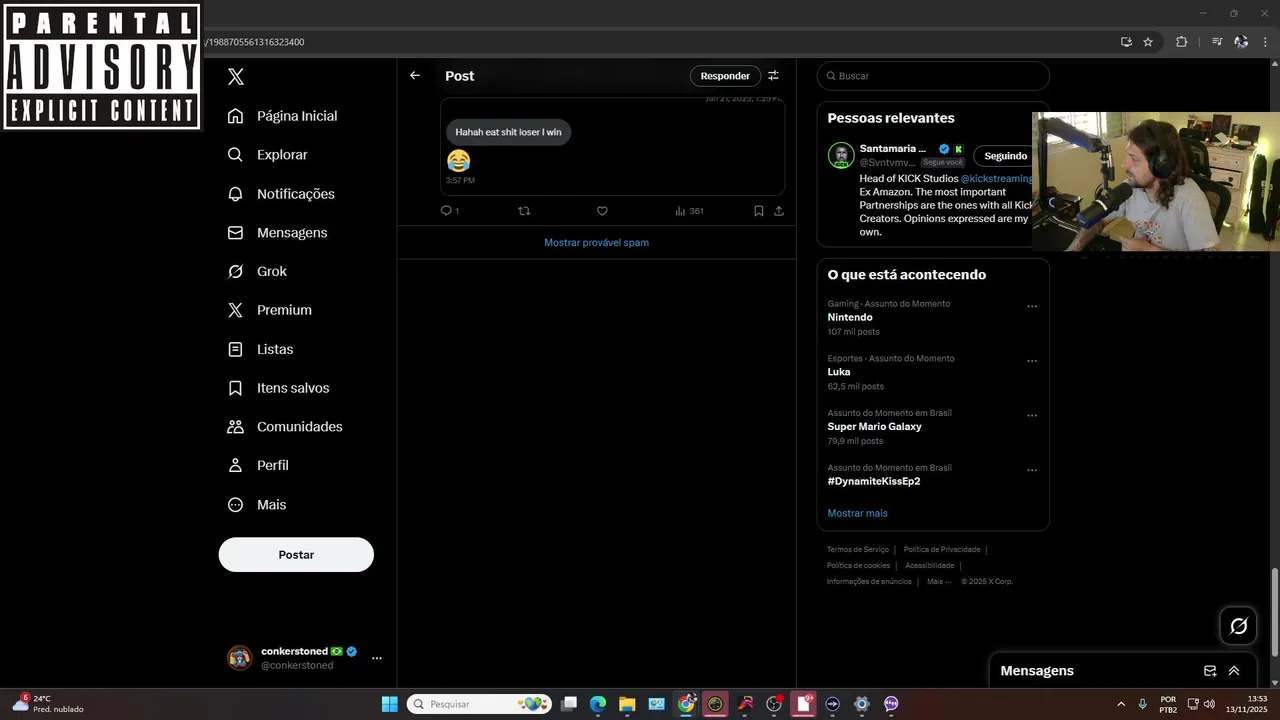Viewport: 1280px width, 720px height.
Task: Click the reply comment icon
Action: [x=447, y=211]
